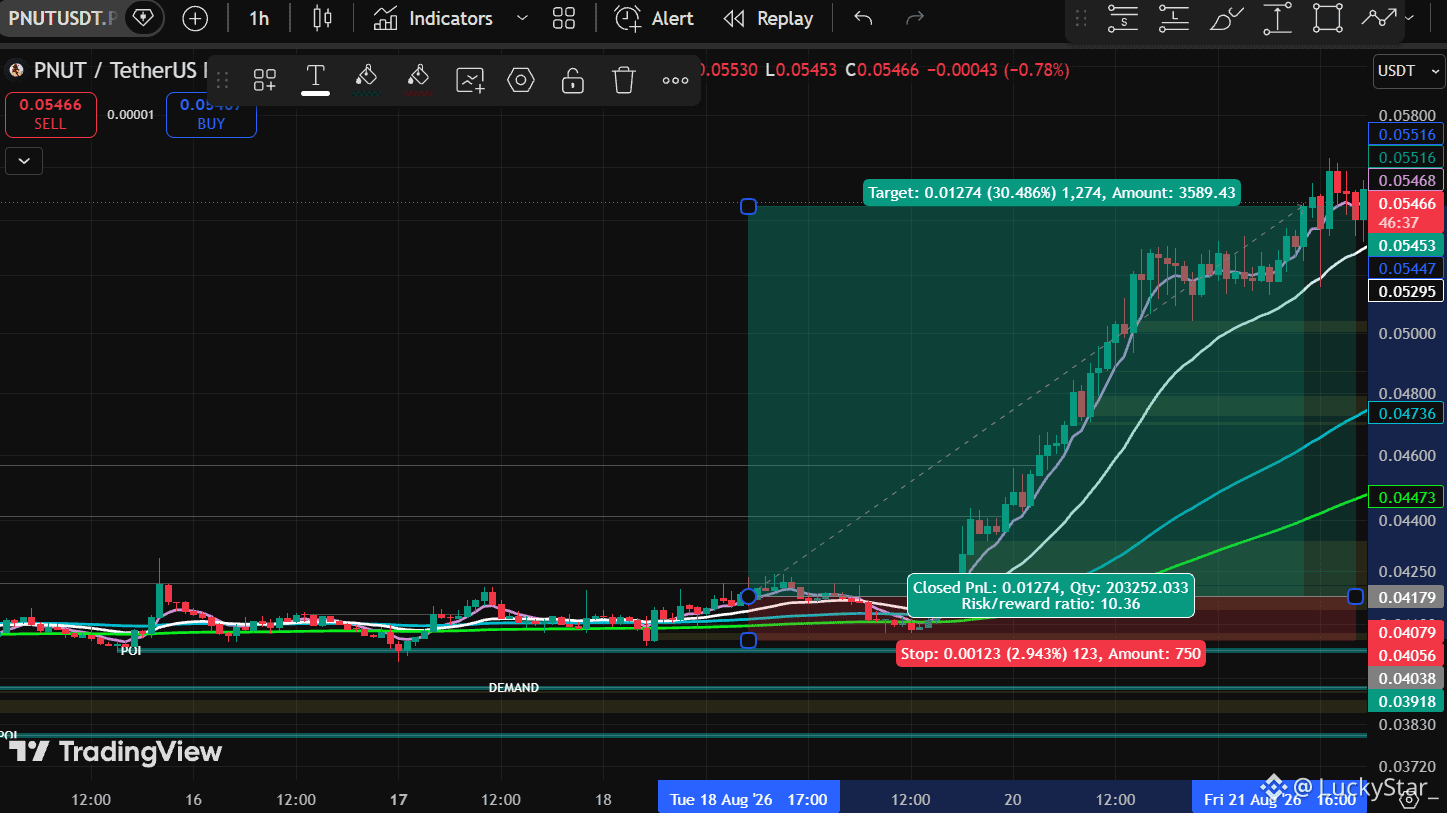Open USDT currency dropdown
The image size is (1447, 813).
coord(1408,71)
